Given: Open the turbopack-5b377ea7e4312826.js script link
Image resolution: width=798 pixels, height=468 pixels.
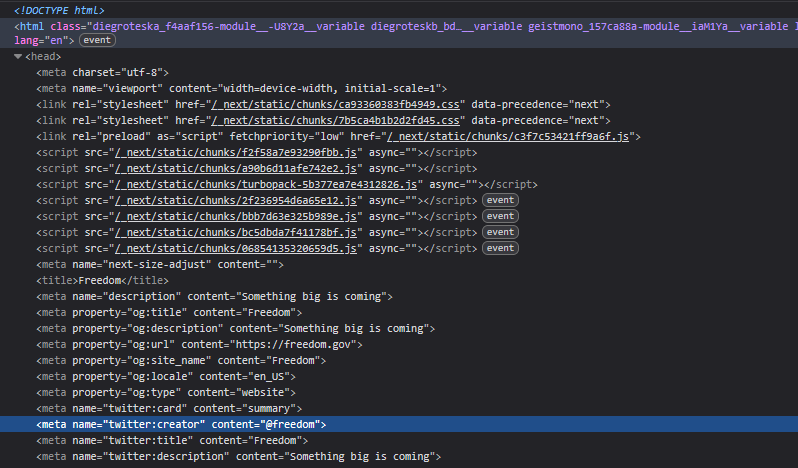Looking at the screenshot, I should point(266,185).
